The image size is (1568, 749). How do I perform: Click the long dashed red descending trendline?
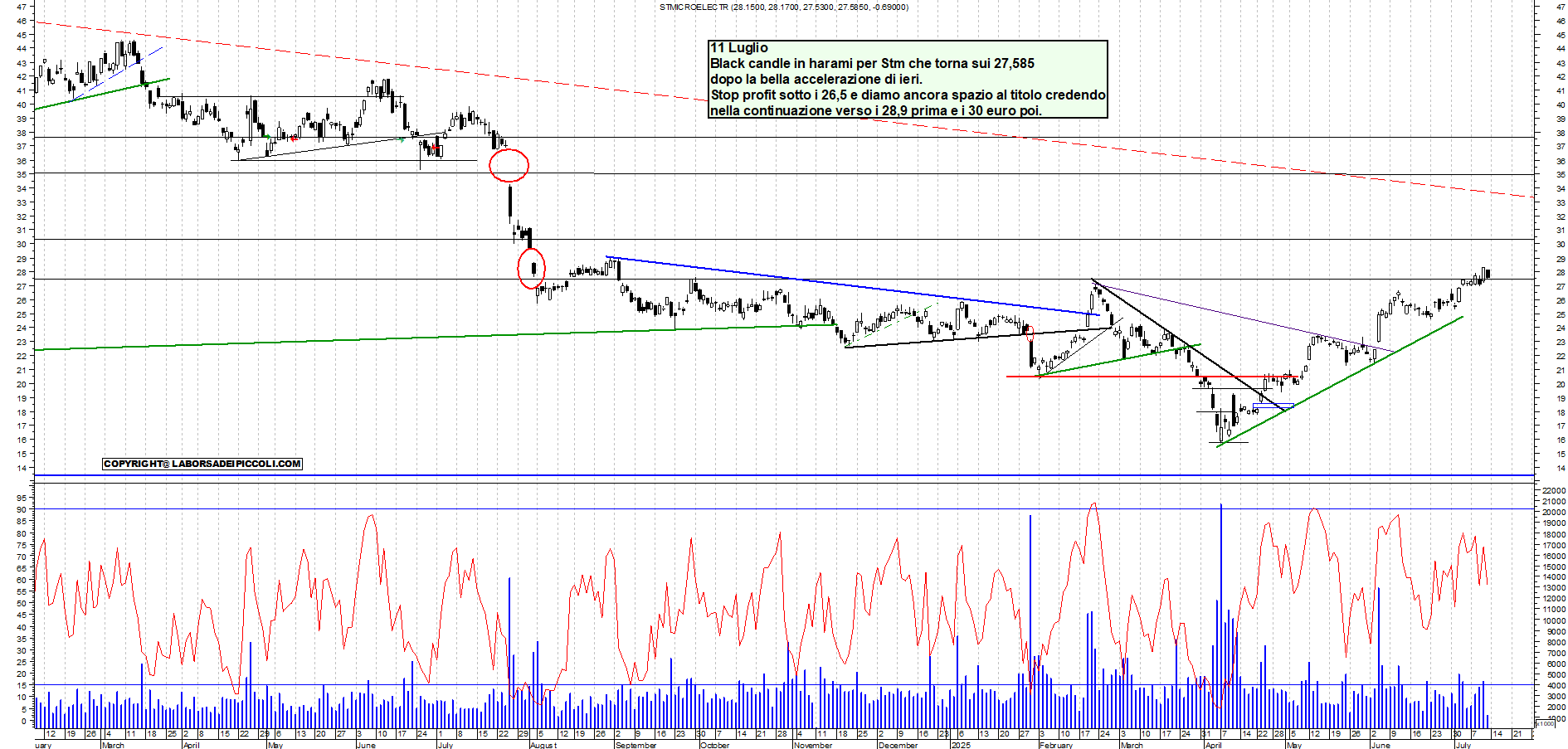click(x=783, y=109)
